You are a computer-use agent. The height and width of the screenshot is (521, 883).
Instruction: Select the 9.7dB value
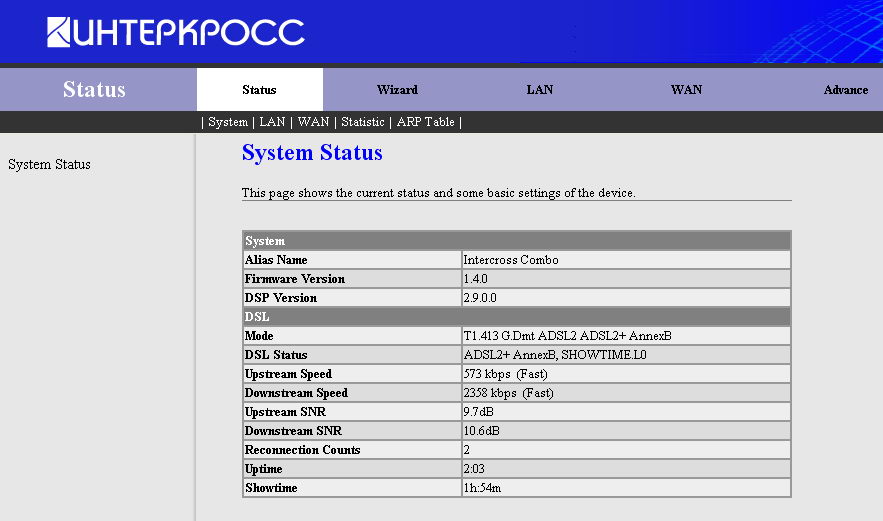point(478,412)
